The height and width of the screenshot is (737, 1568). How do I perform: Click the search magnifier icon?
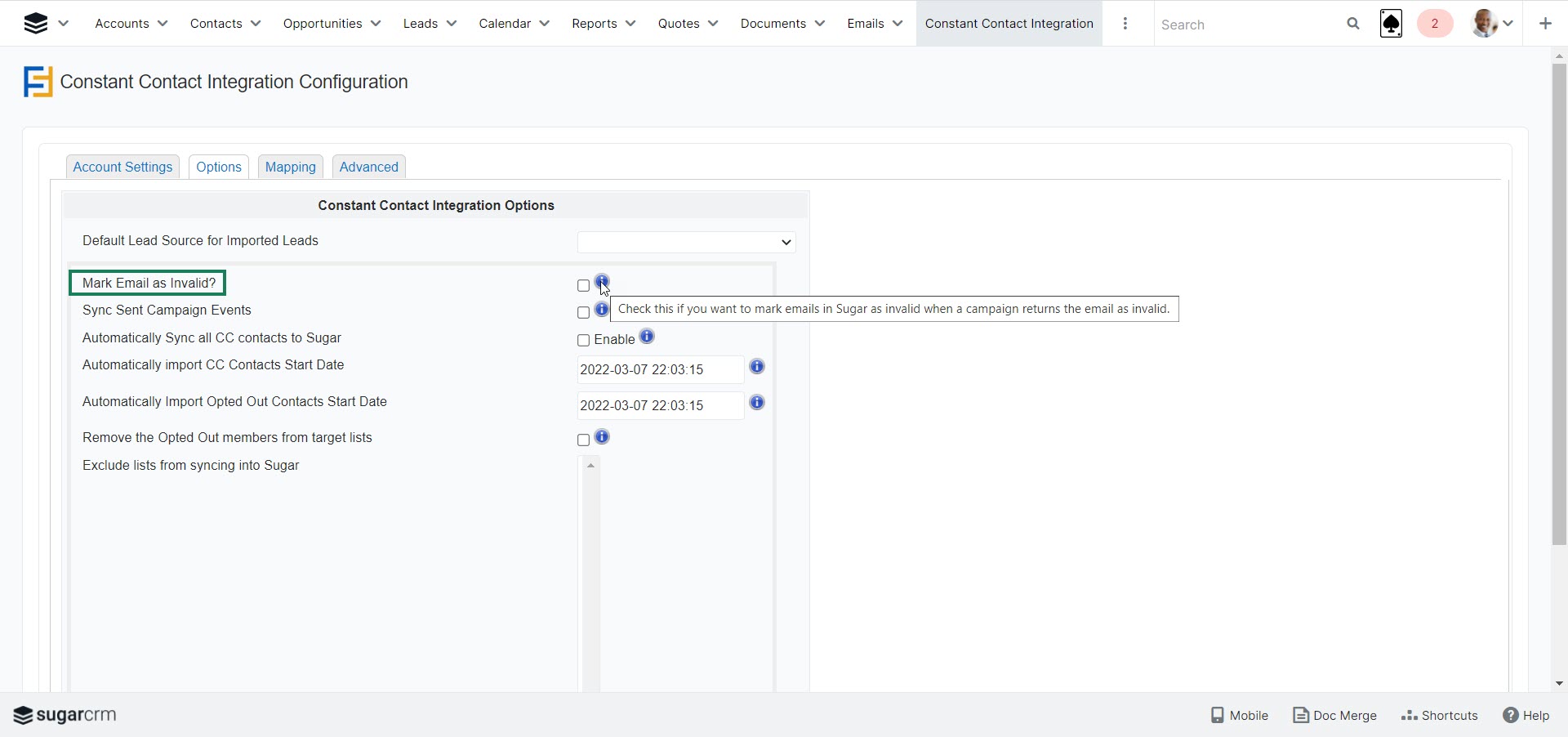click(x=1353, y=24)
